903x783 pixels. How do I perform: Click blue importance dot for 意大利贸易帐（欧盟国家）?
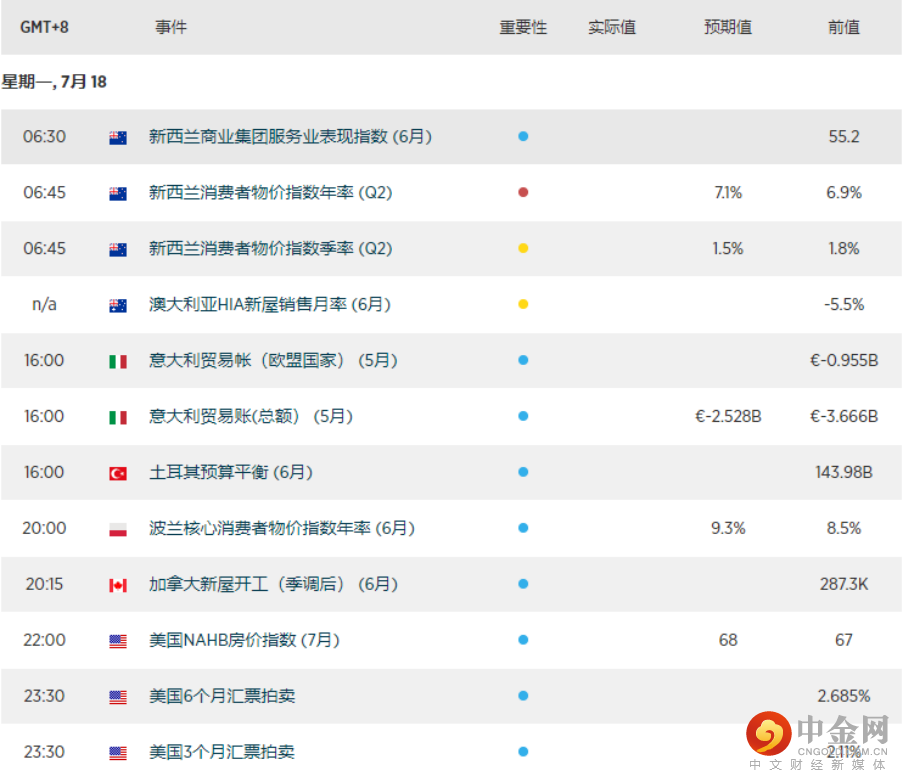point(523,360)
